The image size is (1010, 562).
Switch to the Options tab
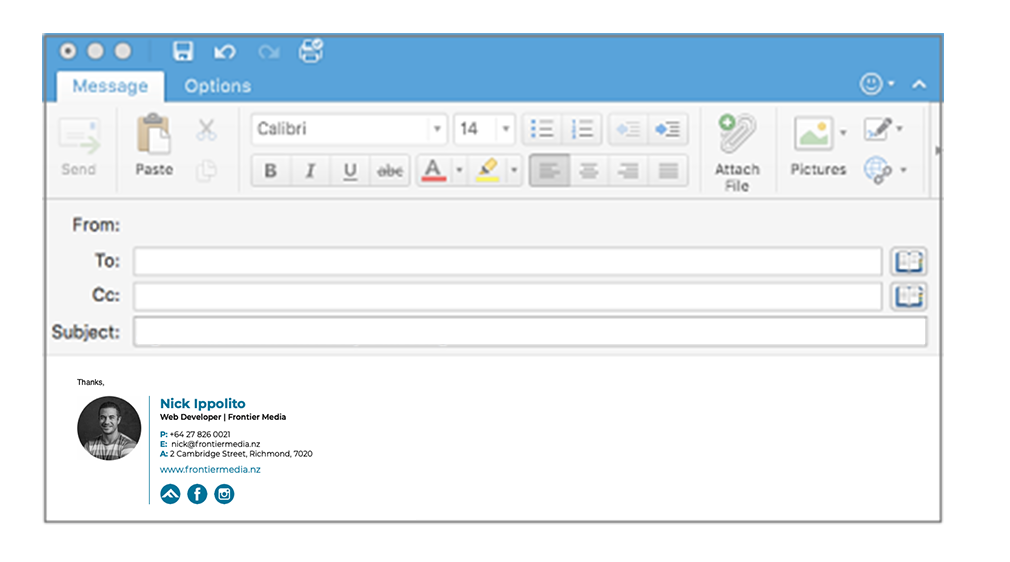click(x=218, y=86)
